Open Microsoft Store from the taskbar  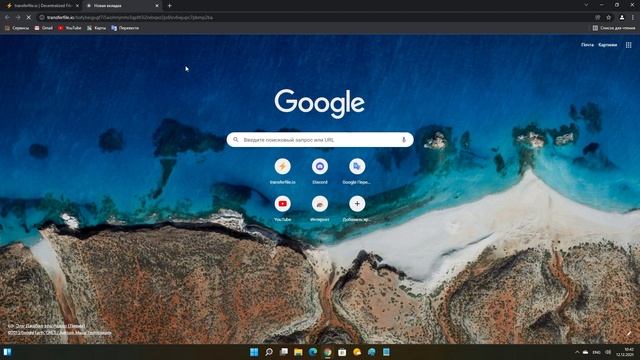[342, 352]
